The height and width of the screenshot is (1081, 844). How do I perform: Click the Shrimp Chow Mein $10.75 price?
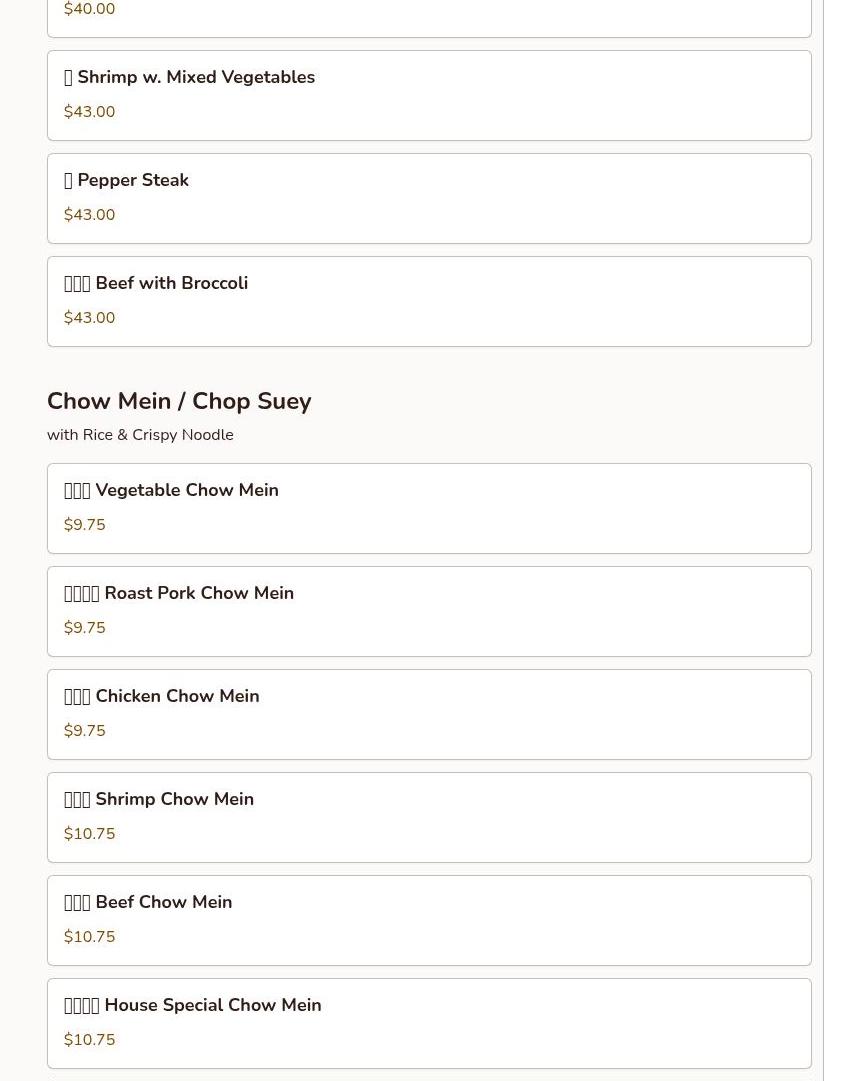pos(89,834)
